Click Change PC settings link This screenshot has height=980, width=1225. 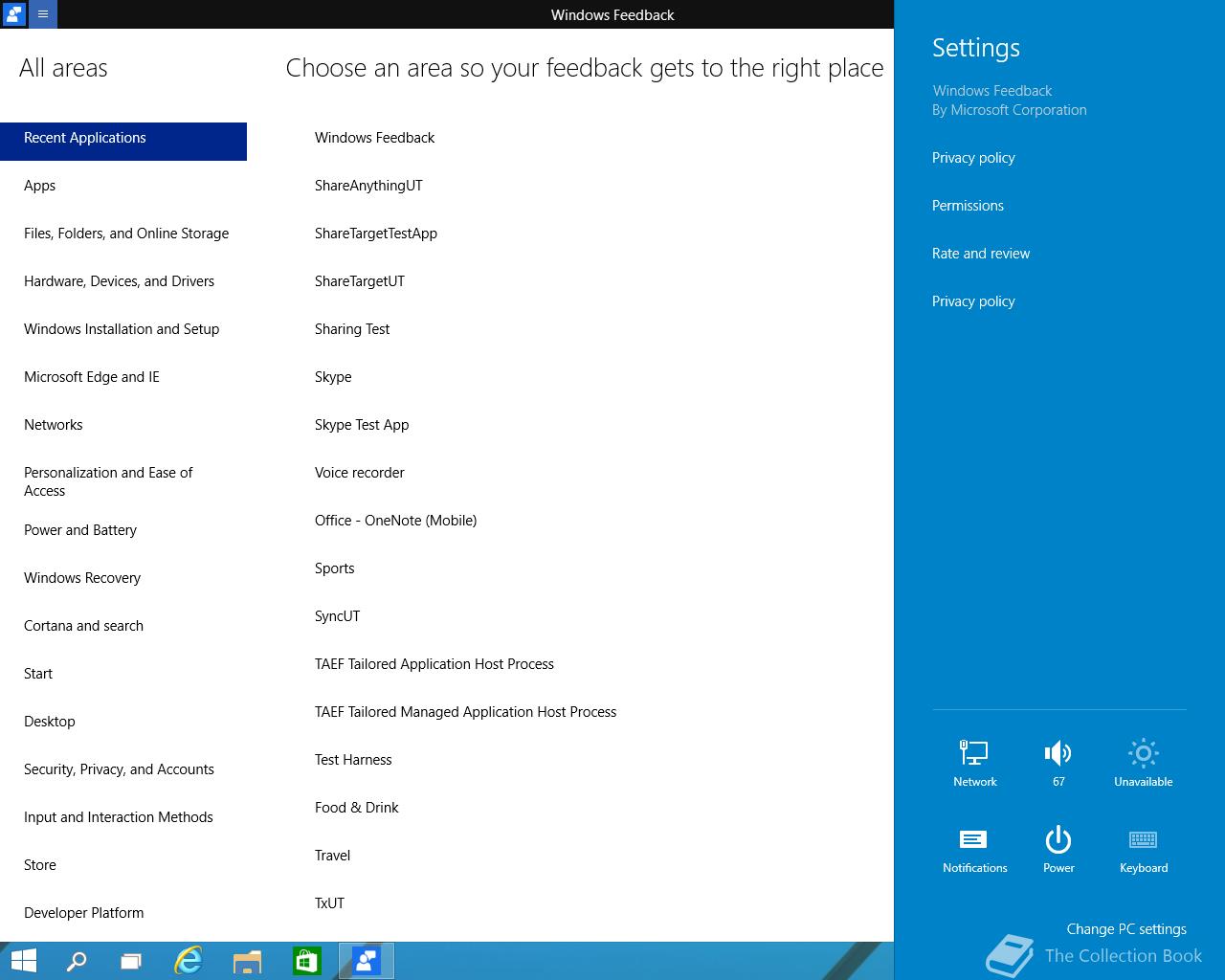click(x=1126, y=929)
